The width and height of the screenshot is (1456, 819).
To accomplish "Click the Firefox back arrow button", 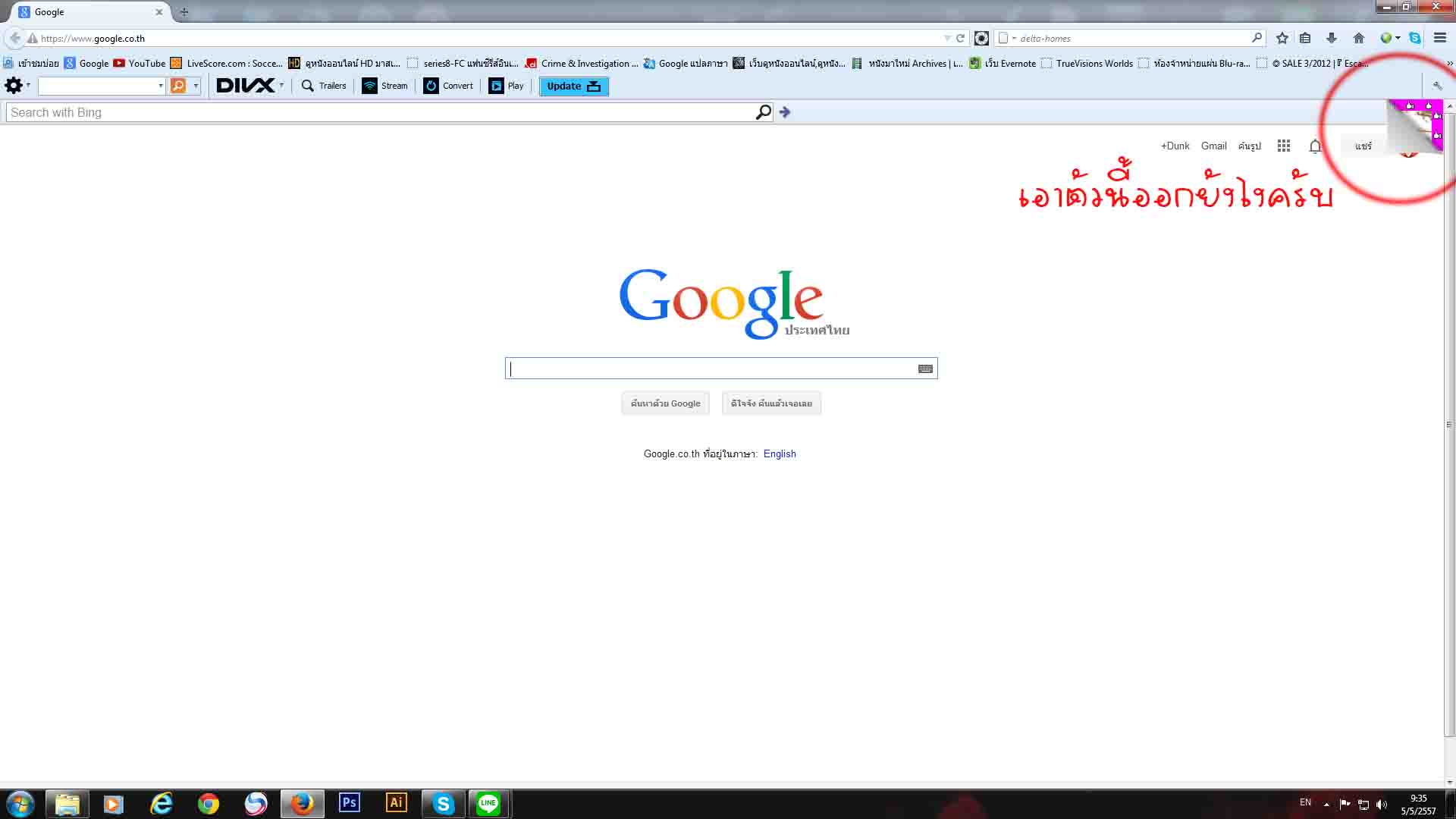I will click(x=14, y=38).
